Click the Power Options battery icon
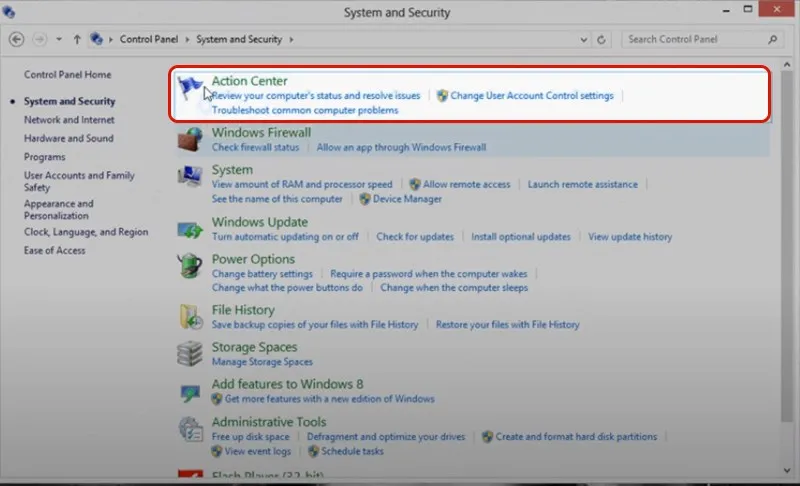 click(191, 267)
